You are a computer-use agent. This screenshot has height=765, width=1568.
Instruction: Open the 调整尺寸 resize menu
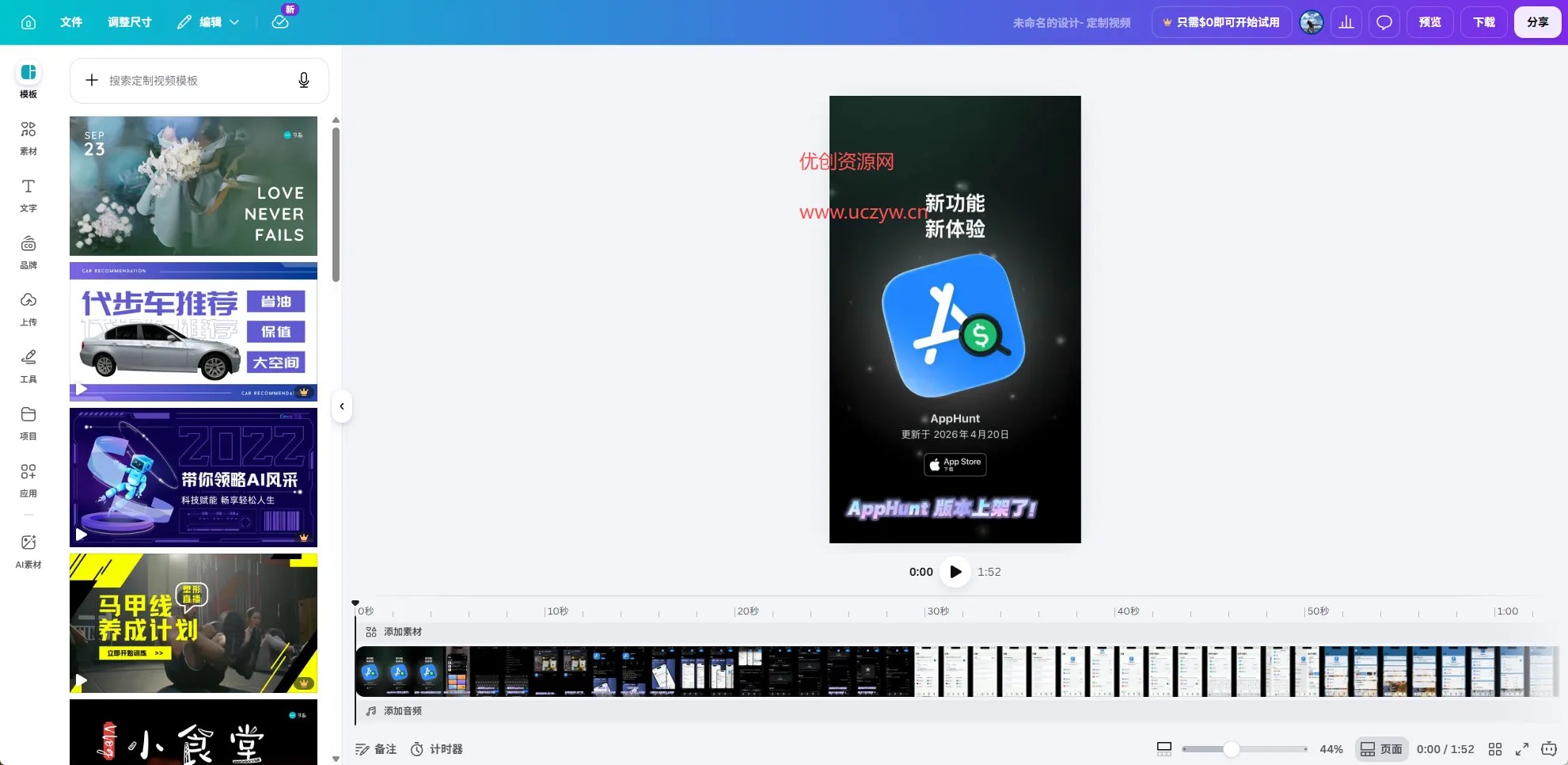coord(130,22)
